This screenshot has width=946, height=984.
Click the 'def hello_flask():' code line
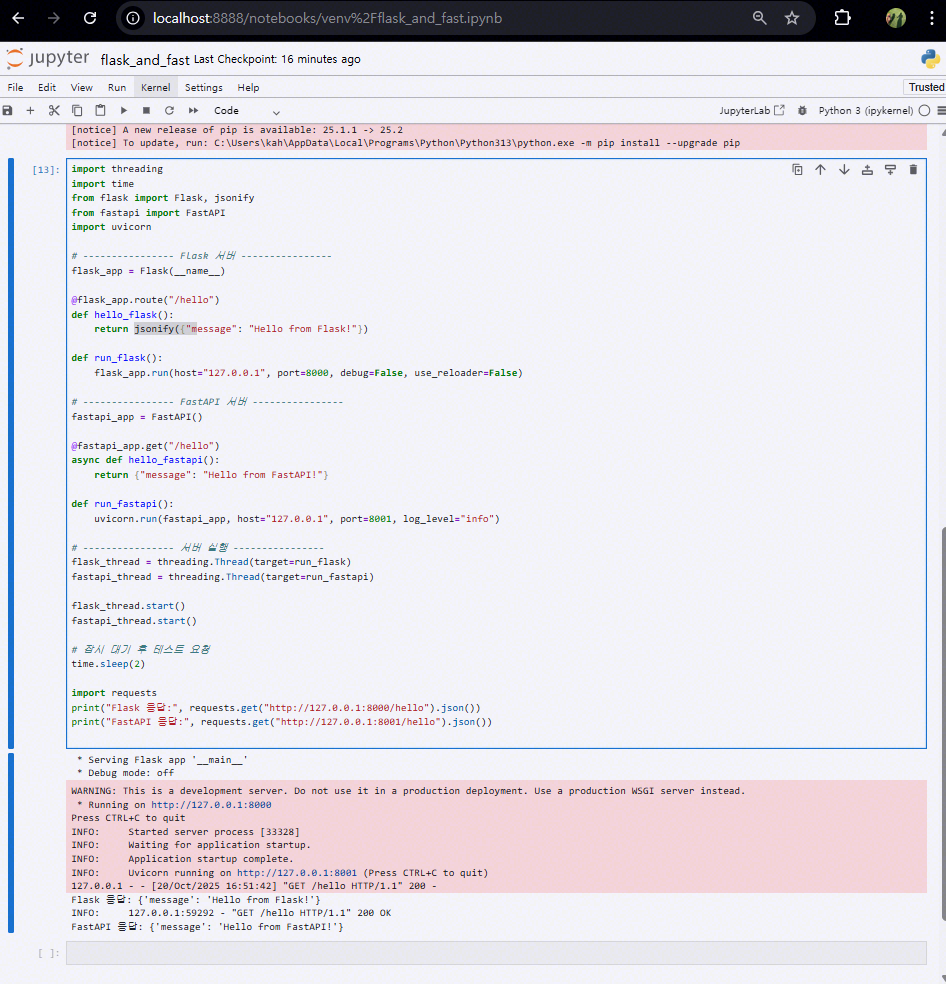pos(122,314)
